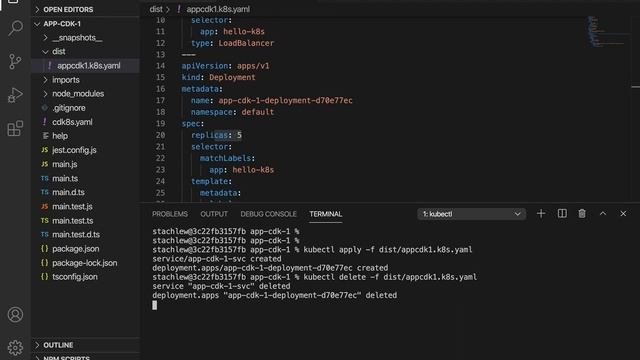Click 'service/app-cdk-1-svc created' terminal output
This screenshot has height=360, width=640.
217,259
